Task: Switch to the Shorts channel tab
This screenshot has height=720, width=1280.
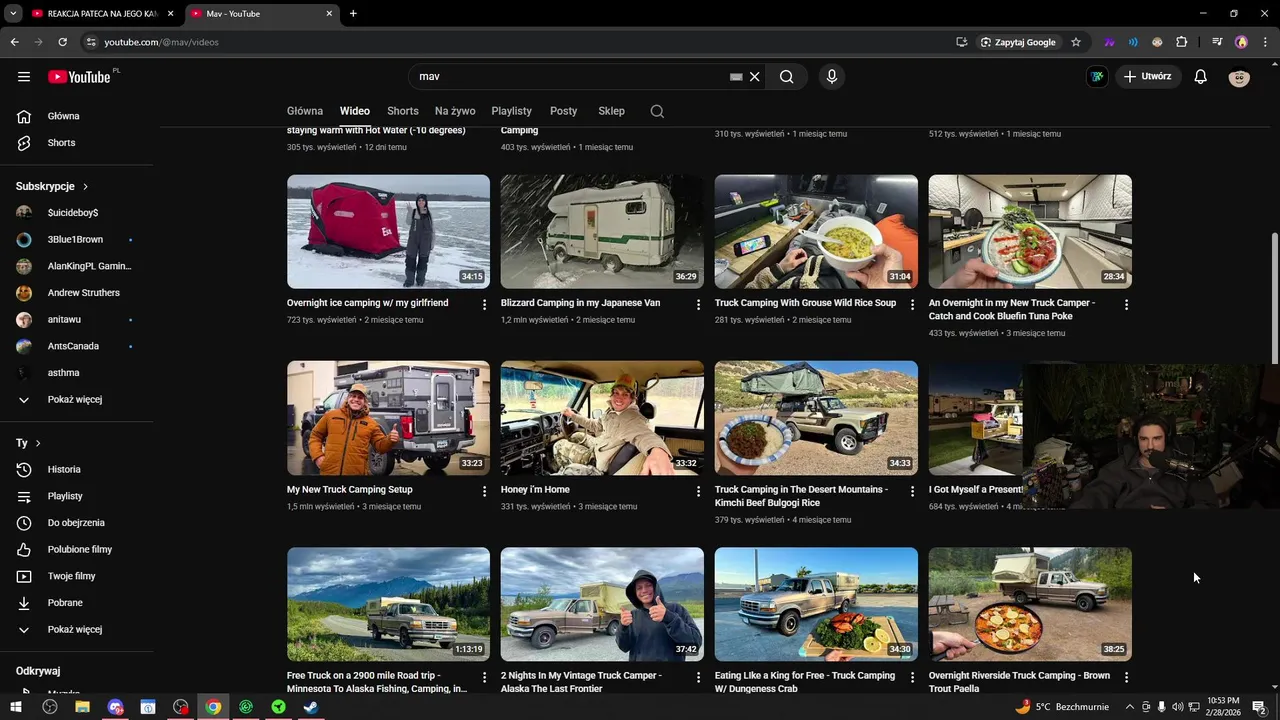Action: click(x=403, y=111)
